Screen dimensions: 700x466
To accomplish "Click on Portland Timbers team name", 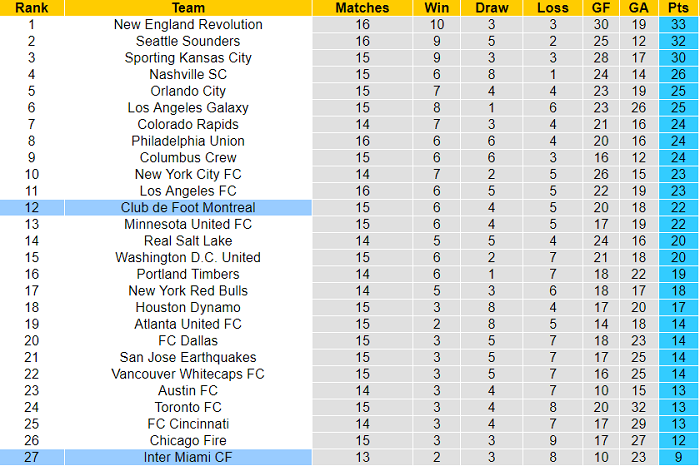I will click(188, 274).
